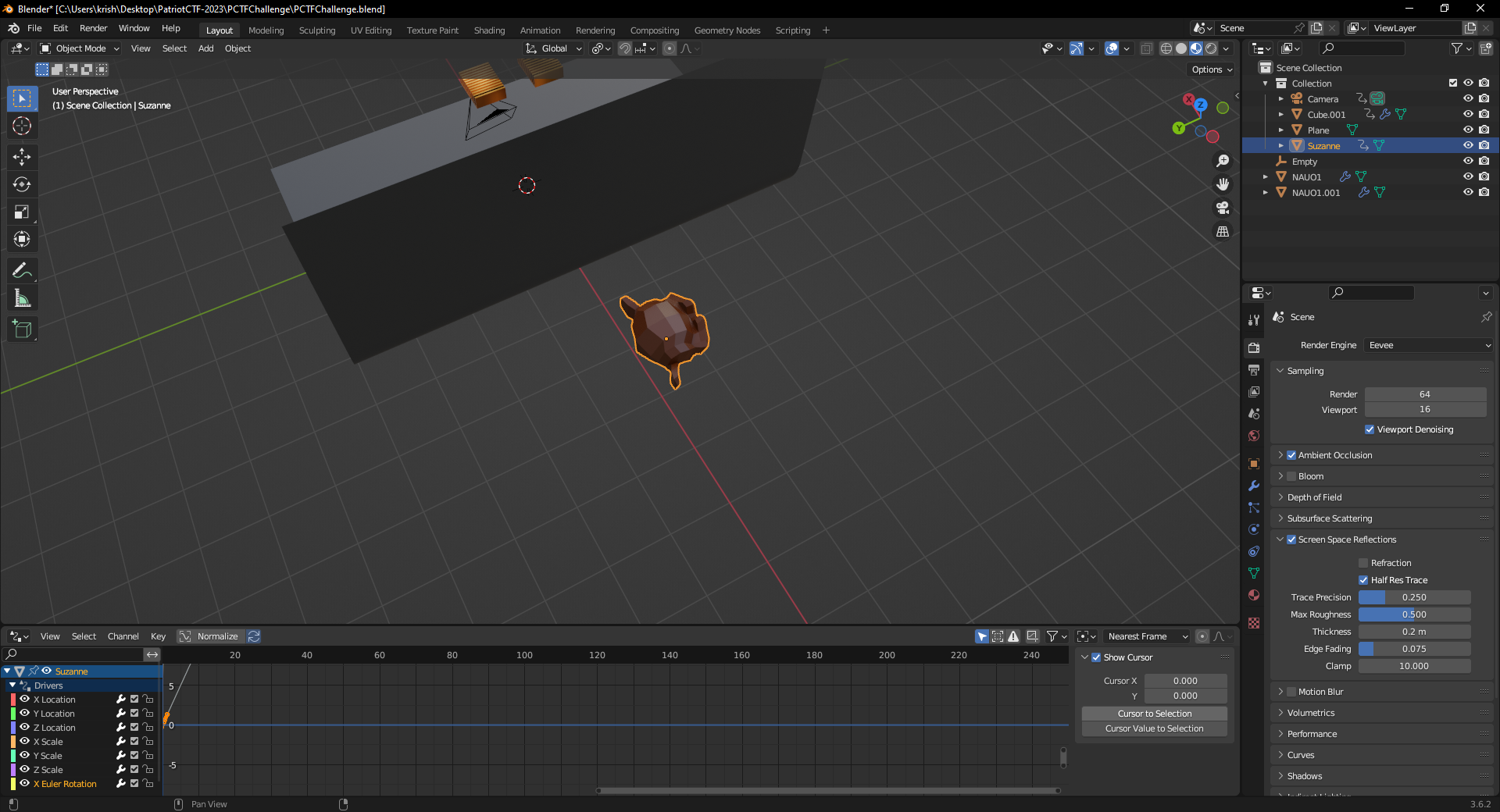This screenshot has height=812, width=1500.
Task: Click Cursor to Selection button
Action: (x=1154, y=714)
